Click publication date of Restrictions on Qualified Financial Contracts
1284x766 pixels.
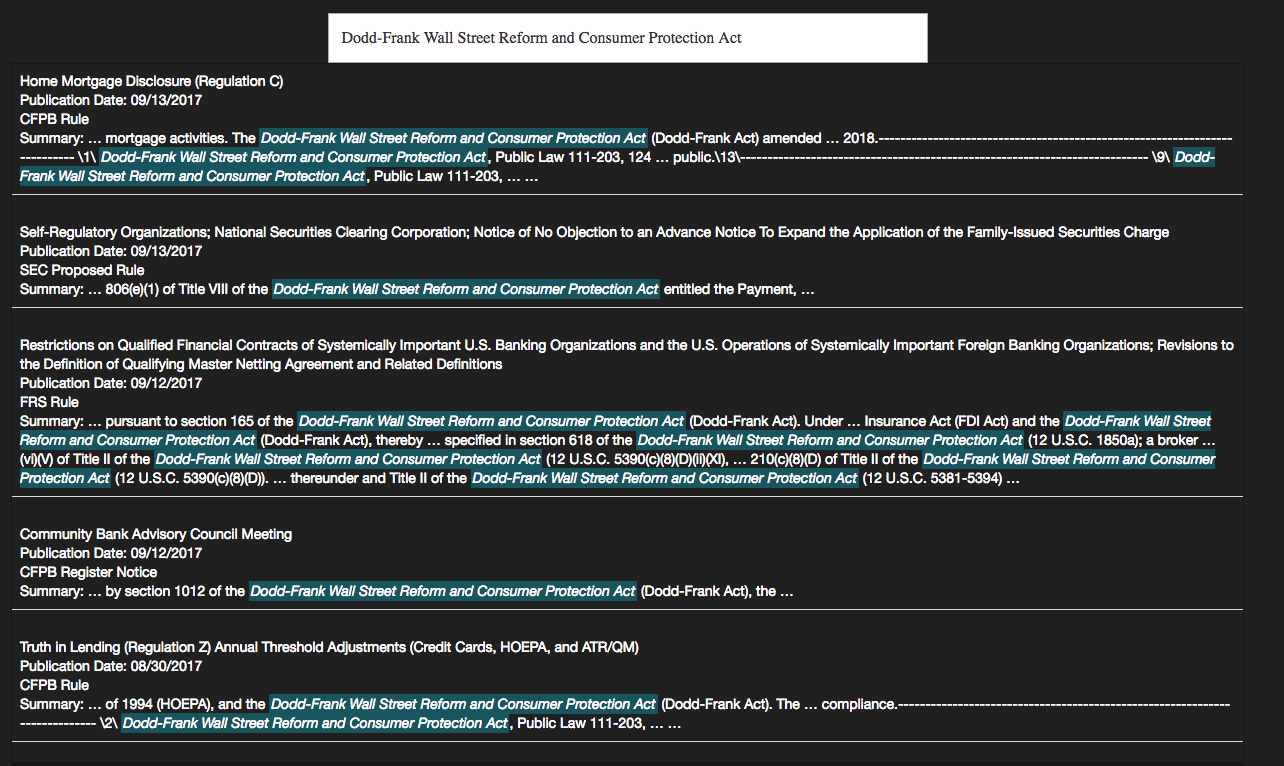[x=111, y=383]
